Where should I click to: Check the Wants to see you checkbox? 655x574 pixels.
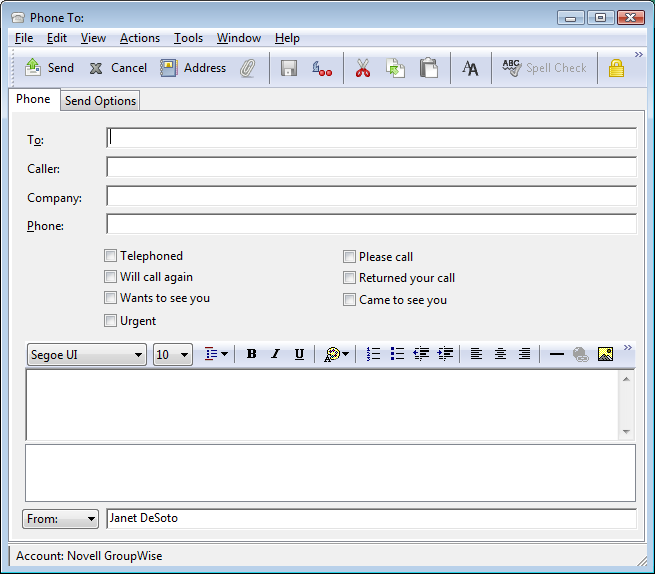click(110, 298)
